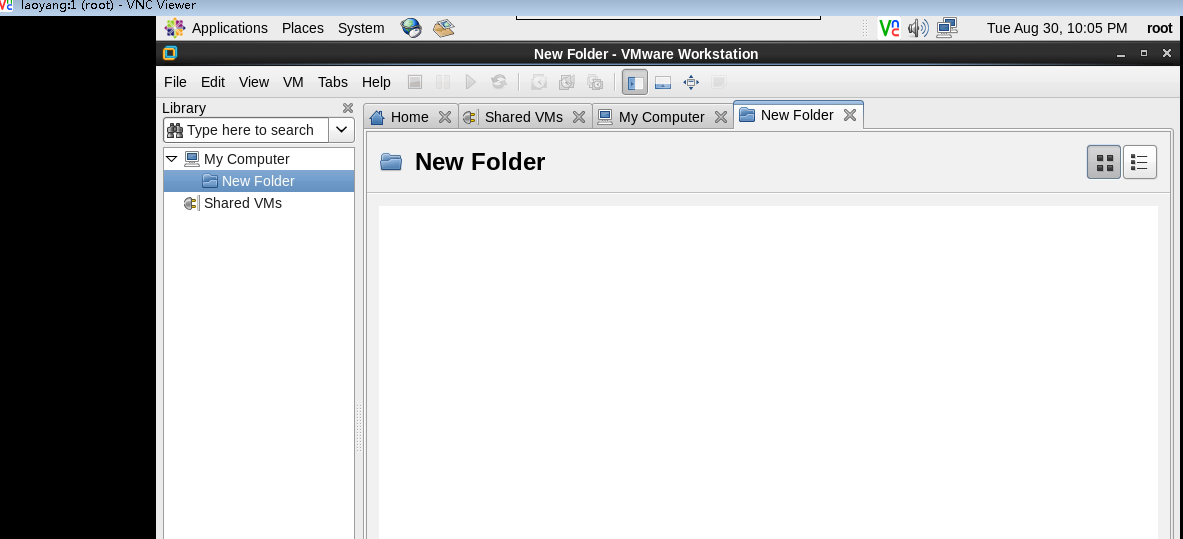Toggle the thumbnail bar toolbar button

[x=663, y=82]
